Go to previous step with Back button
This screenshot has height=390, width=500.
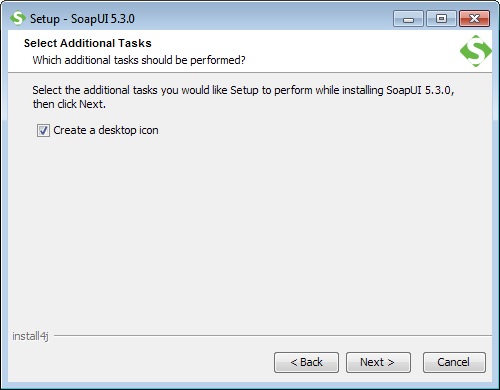306,362
